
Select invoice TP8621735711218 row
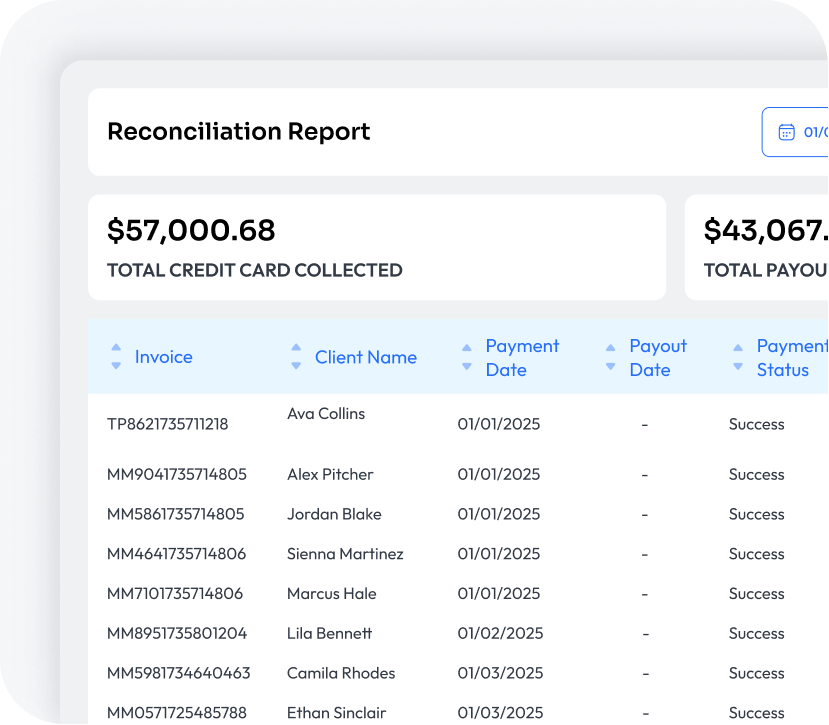point(167,424)
